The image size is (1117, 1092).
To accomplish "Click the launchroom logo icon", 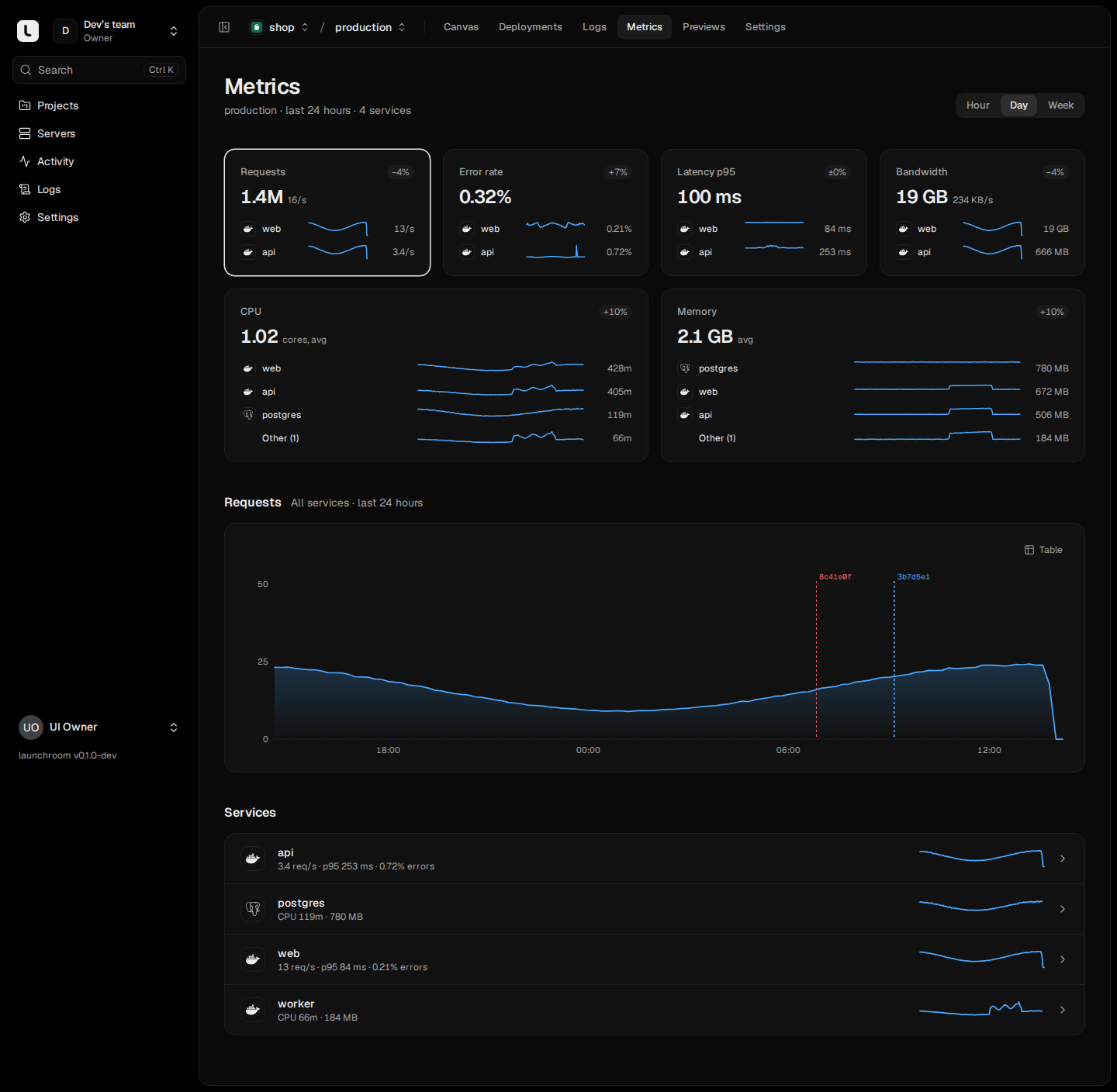I will click(28, 31).
